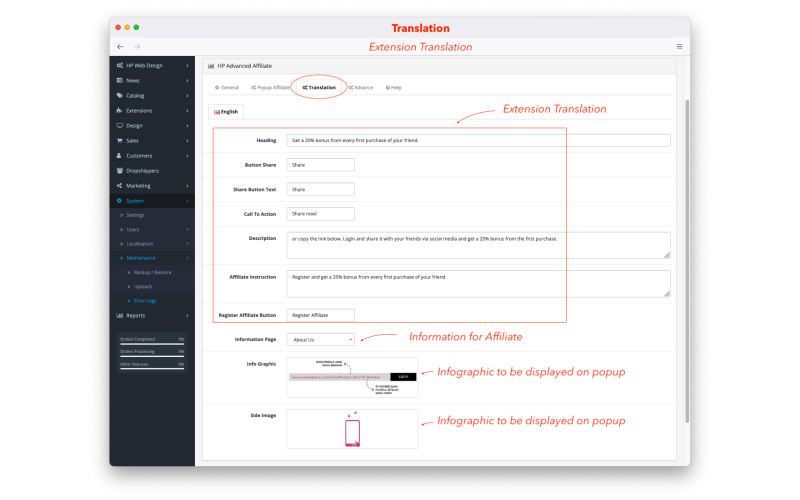The width and height of the screenshot is (800, 500).
Task: Expand the Localisation submenu chevron
Action: 187,244
